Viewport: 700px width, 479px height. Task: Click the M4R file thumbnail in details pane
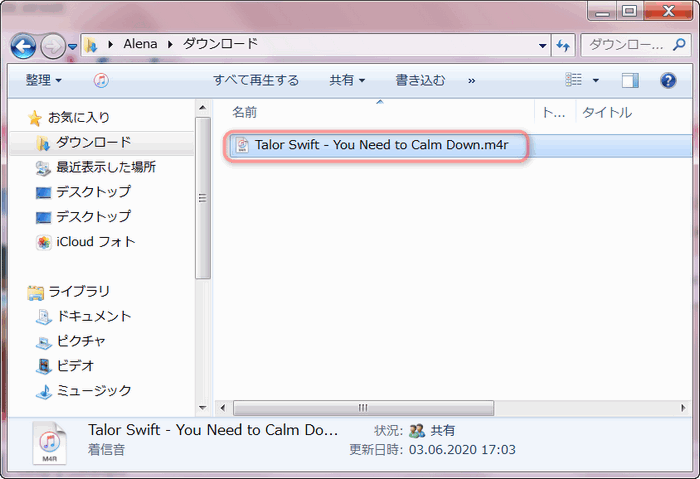pyautogui.click(x=49, y=443)
